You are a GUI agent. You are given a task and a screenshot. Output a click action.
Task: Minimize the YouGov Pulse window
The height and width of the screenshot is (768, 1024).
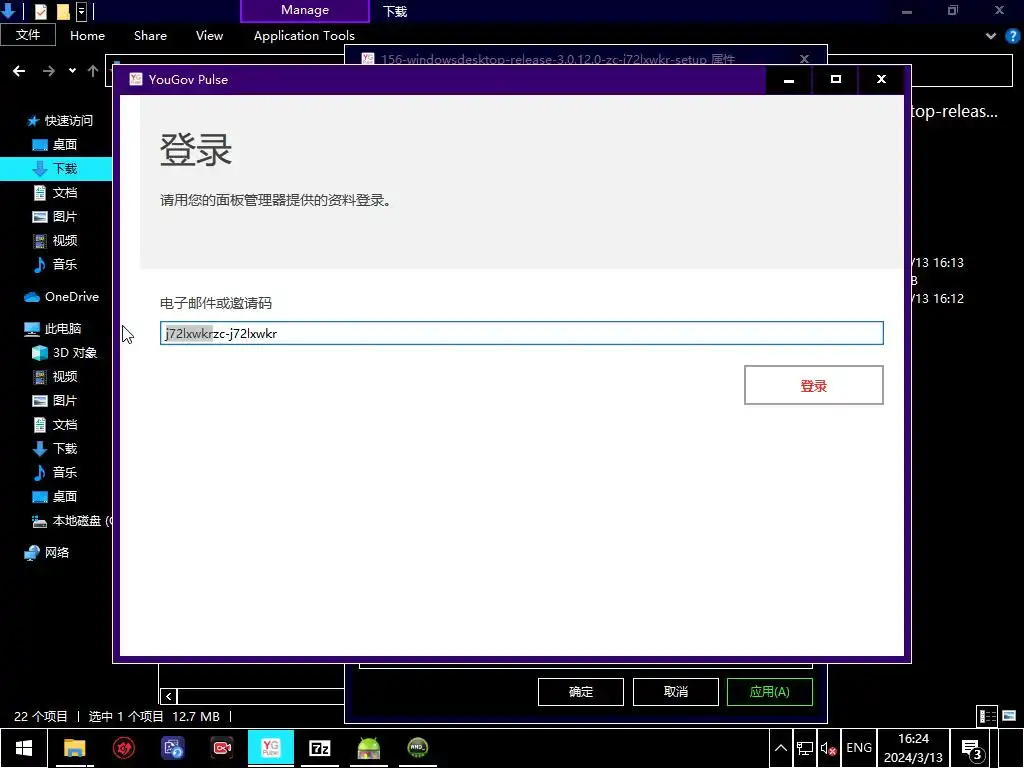click(788, 80)
